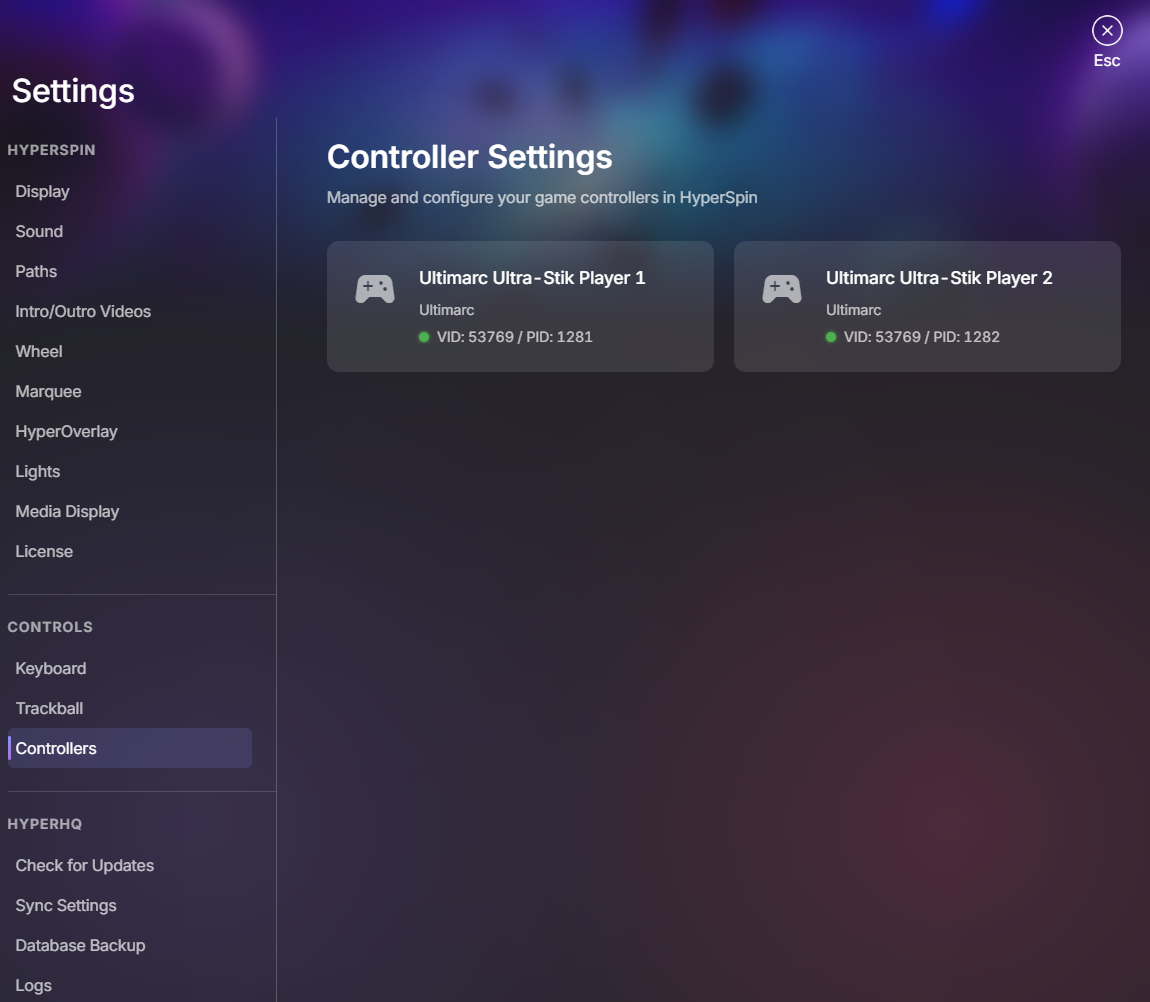
Task: Click the Esc close icon
Action: coord(1106,31)
